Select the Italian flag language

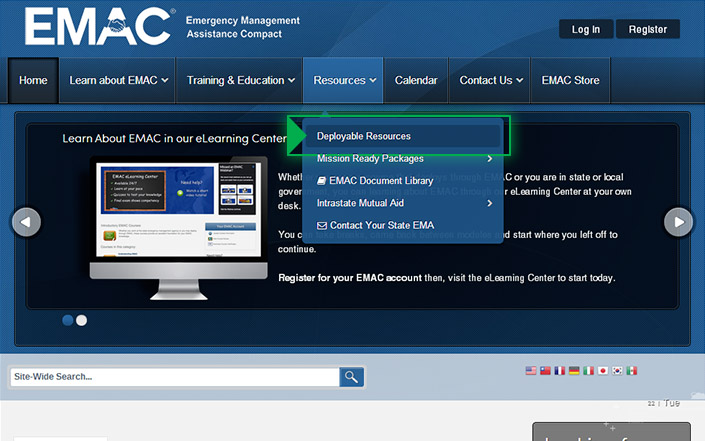[589, 370]
